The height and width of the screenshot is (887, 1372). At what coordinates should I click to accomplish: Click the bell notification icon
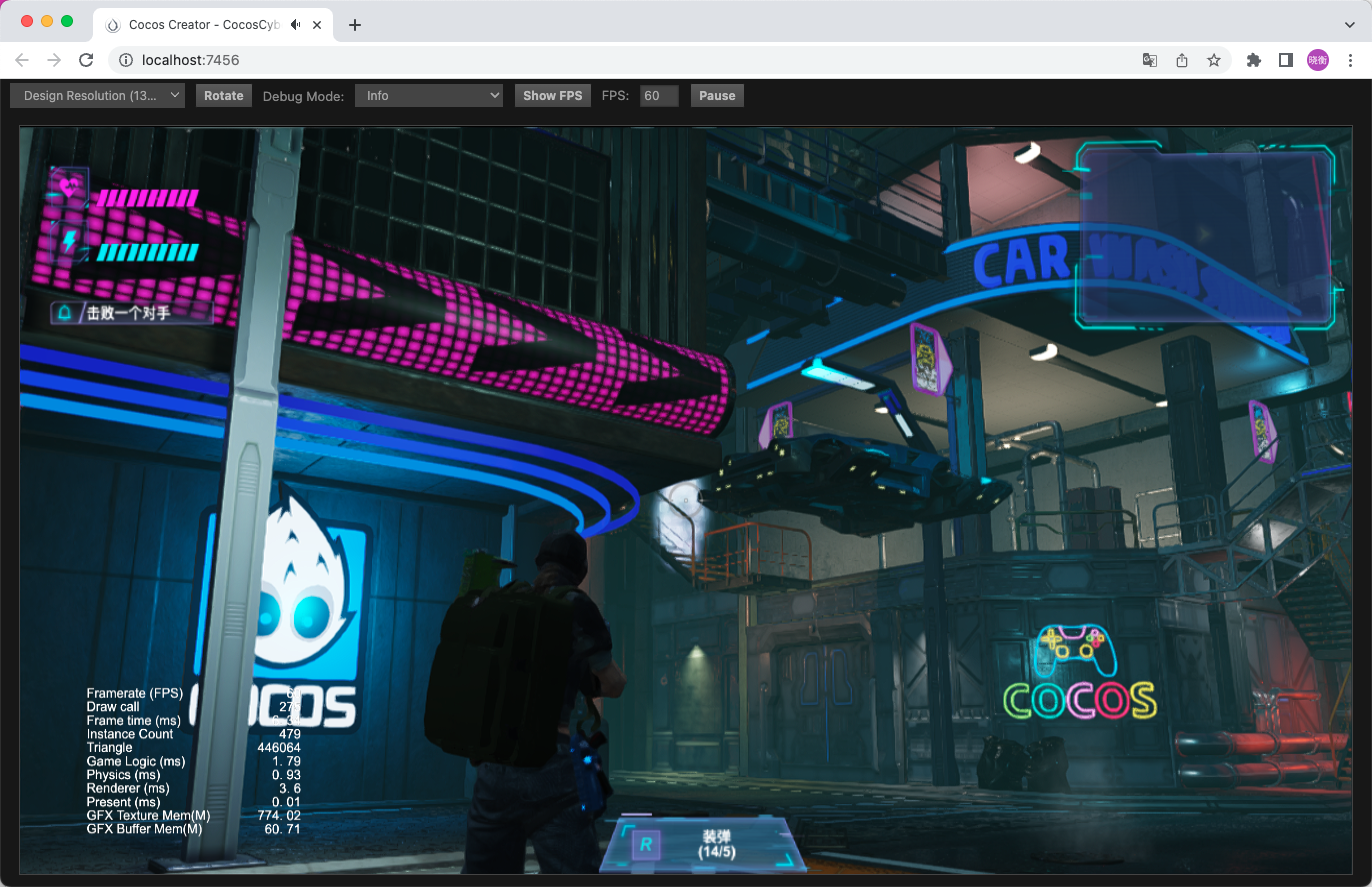[65, 313]
